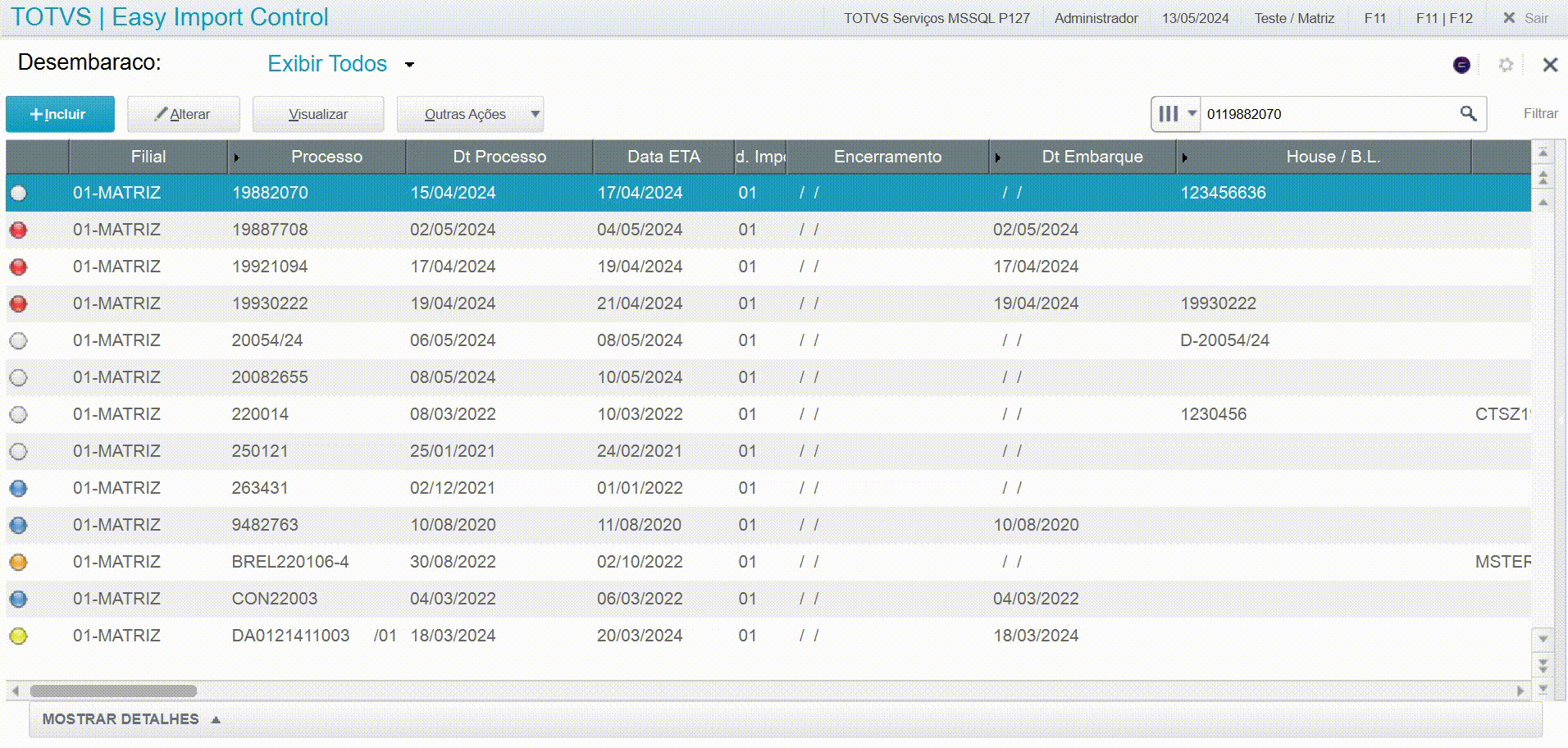1568x748 pixels.
Task: Click yellow status icon of process DA0121411003
Action: [18, 636]
